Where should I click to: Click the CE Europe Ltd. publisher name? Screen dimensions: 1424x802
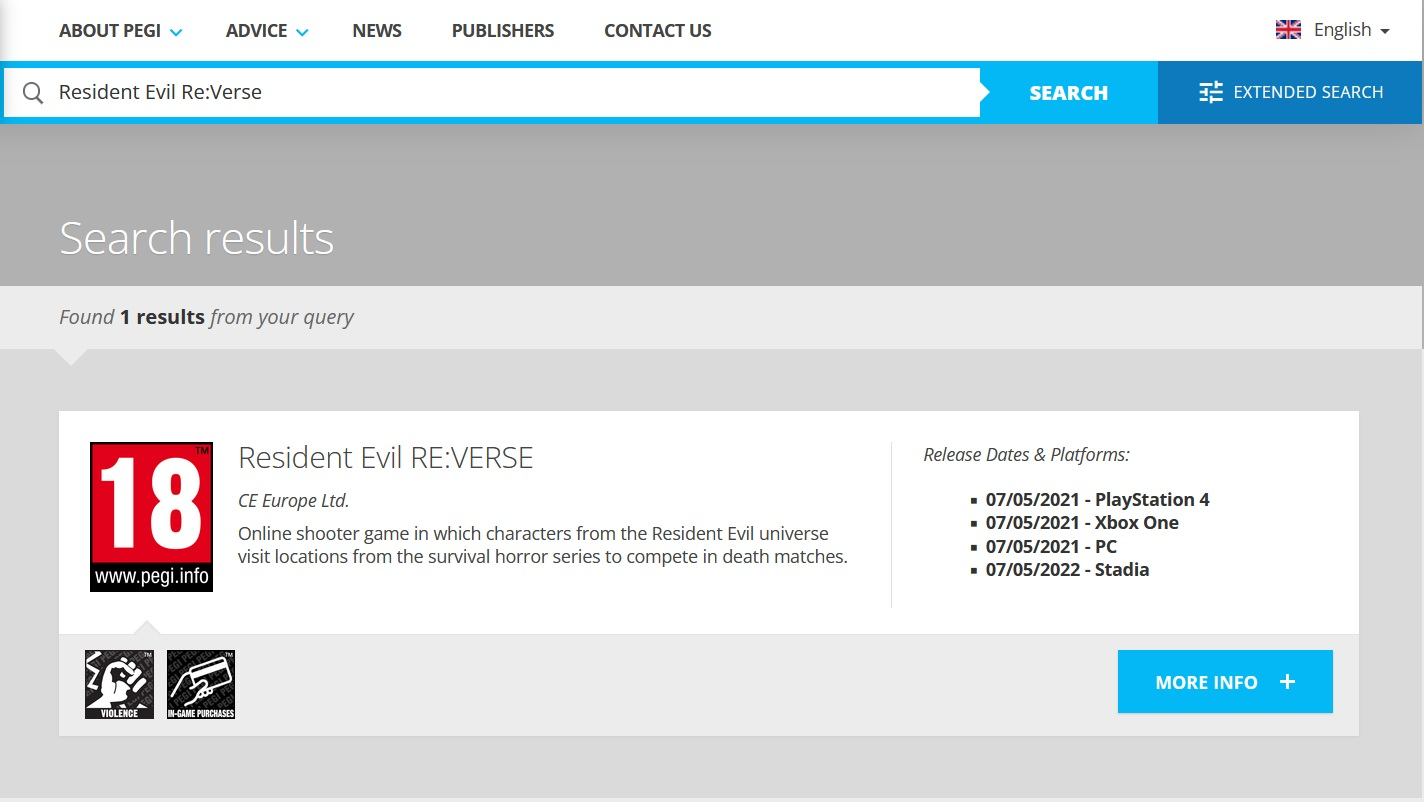[x=292, y=500]
